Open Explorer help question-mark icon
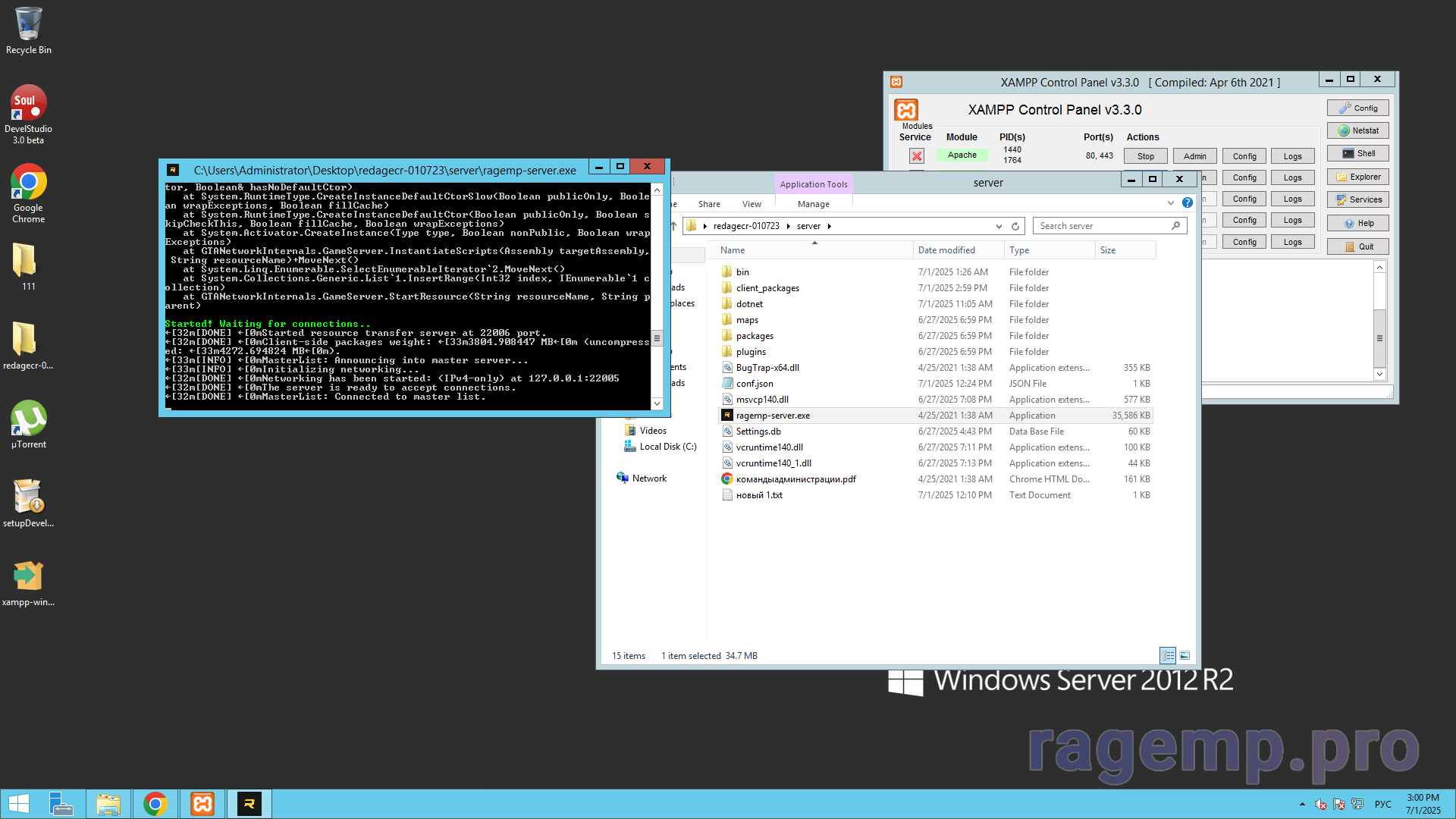 (1188, 202)
